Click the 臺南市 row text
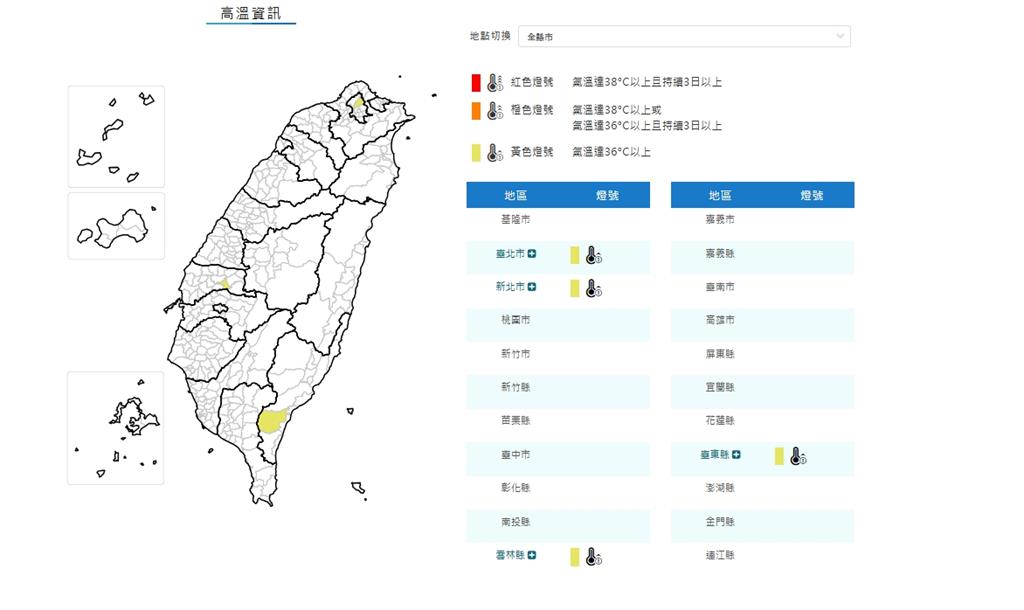 [720, 287]
